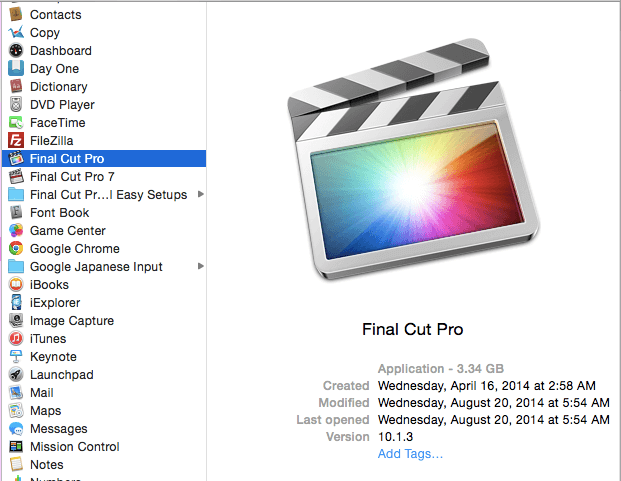Select the iBooks app icon
621x481 pixels.
click(16, 285)
